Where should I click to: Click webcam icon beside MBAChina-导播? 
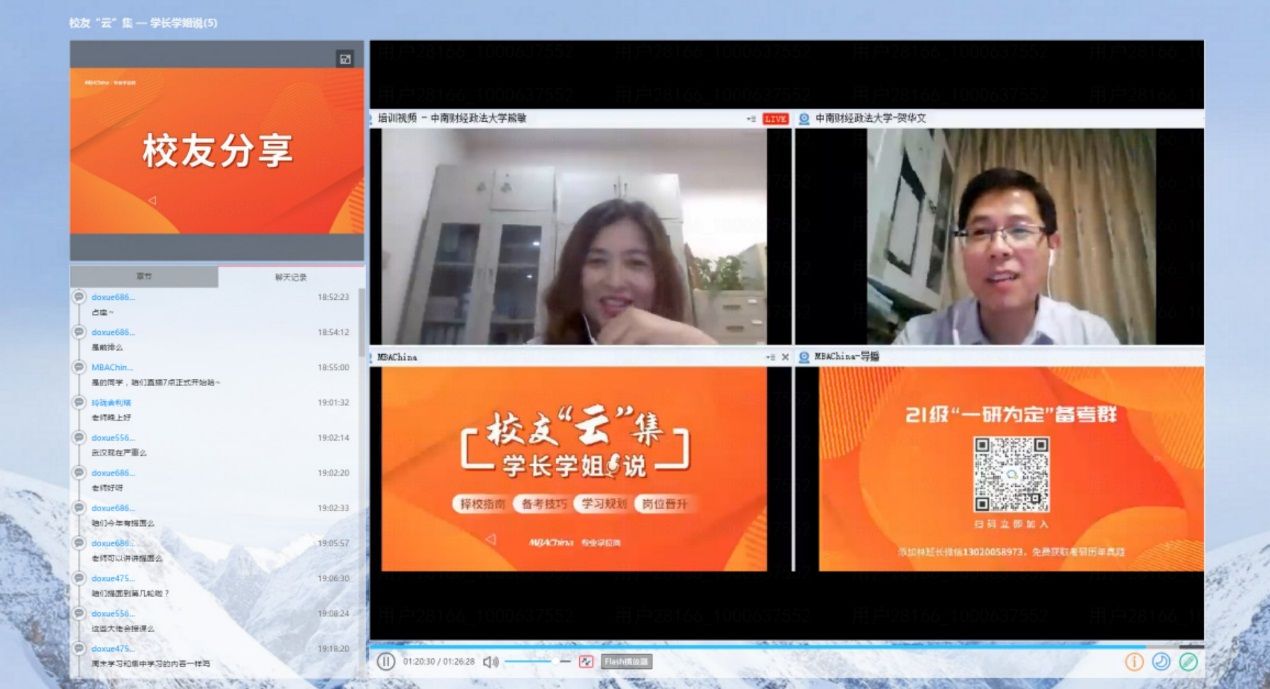click(804, 356)
